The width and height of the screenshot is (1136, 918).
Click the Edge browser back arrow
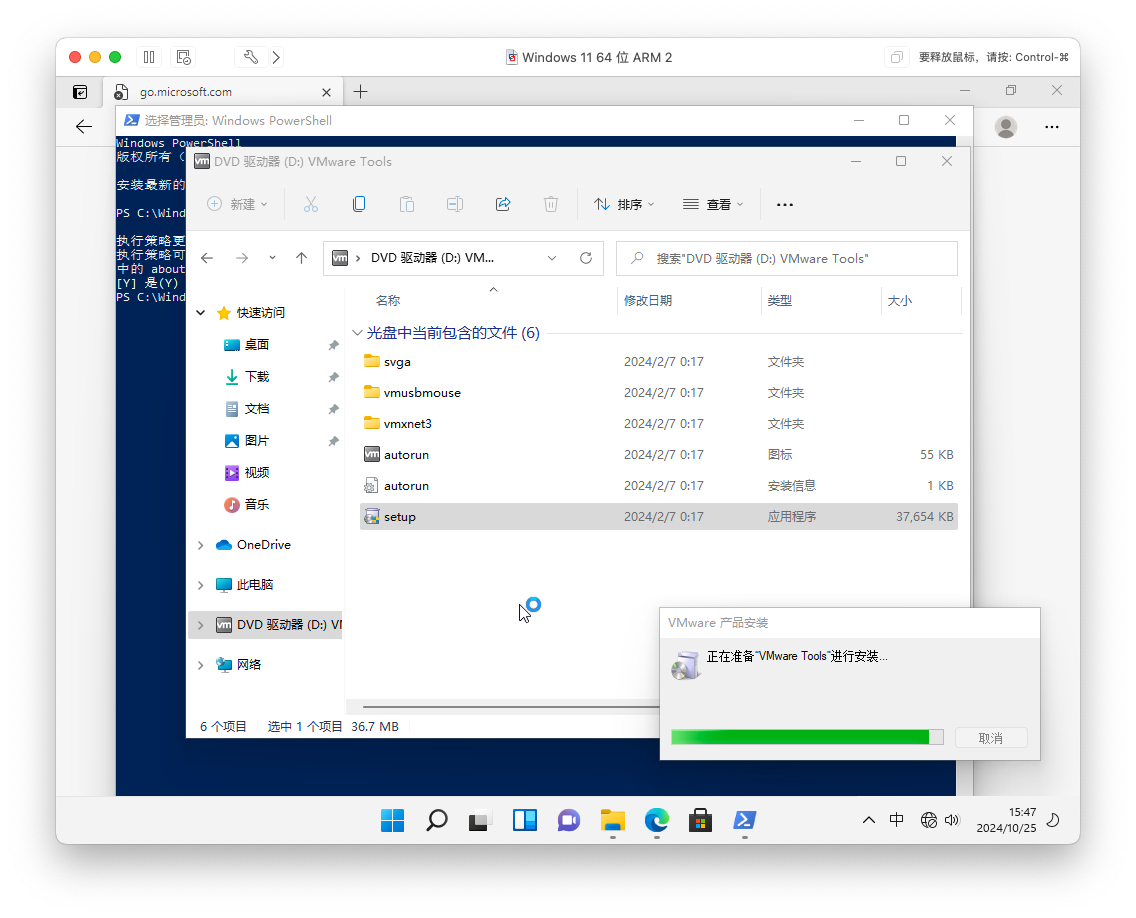click(x=84, y=127)
